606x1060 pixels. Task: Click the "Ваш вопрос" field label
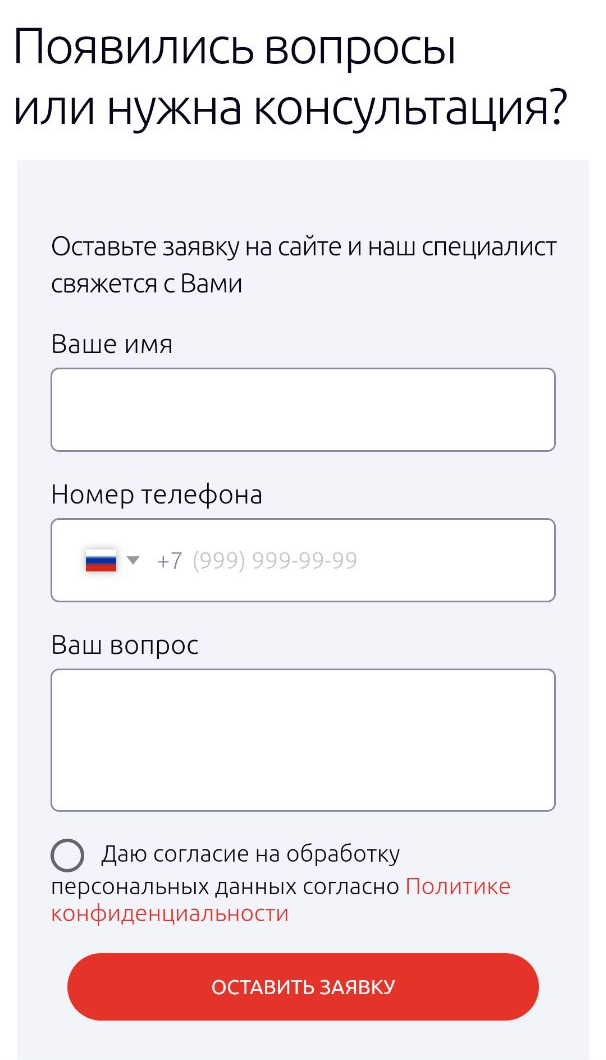point(124,646)
